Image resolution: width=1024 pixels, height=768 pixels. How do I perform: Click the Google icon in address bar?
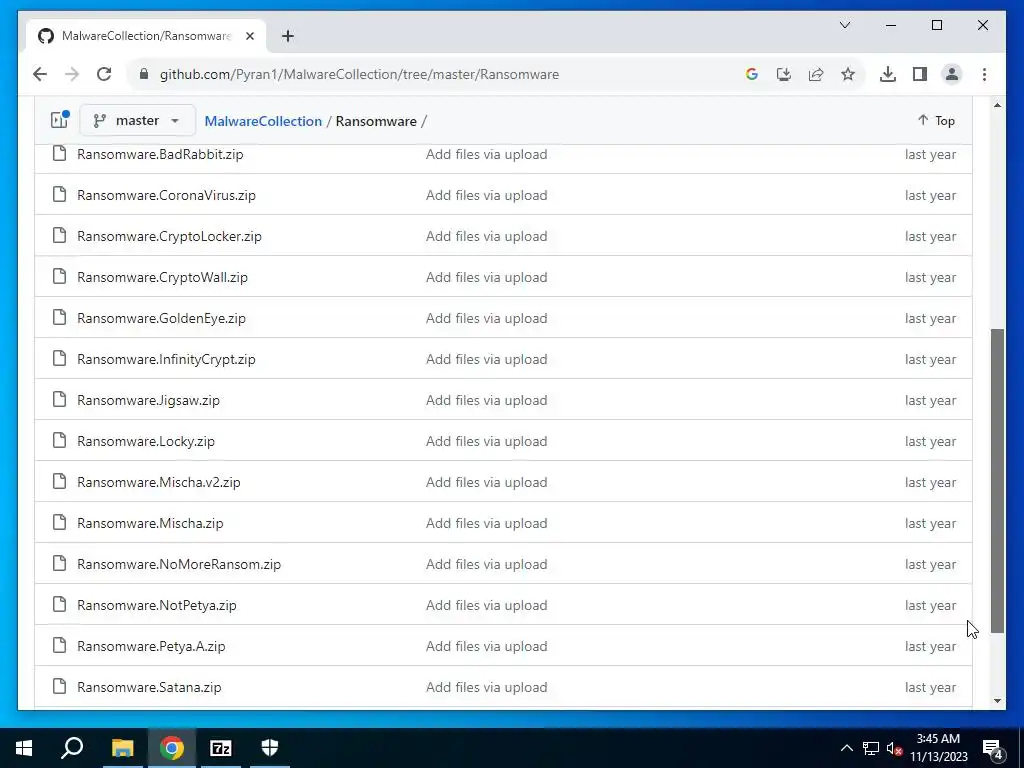pos(752,74)
